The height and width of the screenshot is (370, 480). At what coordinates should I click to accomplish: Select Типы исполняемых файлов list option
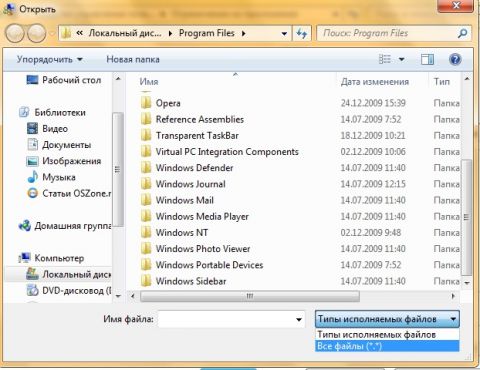click(x=387, y=334)
